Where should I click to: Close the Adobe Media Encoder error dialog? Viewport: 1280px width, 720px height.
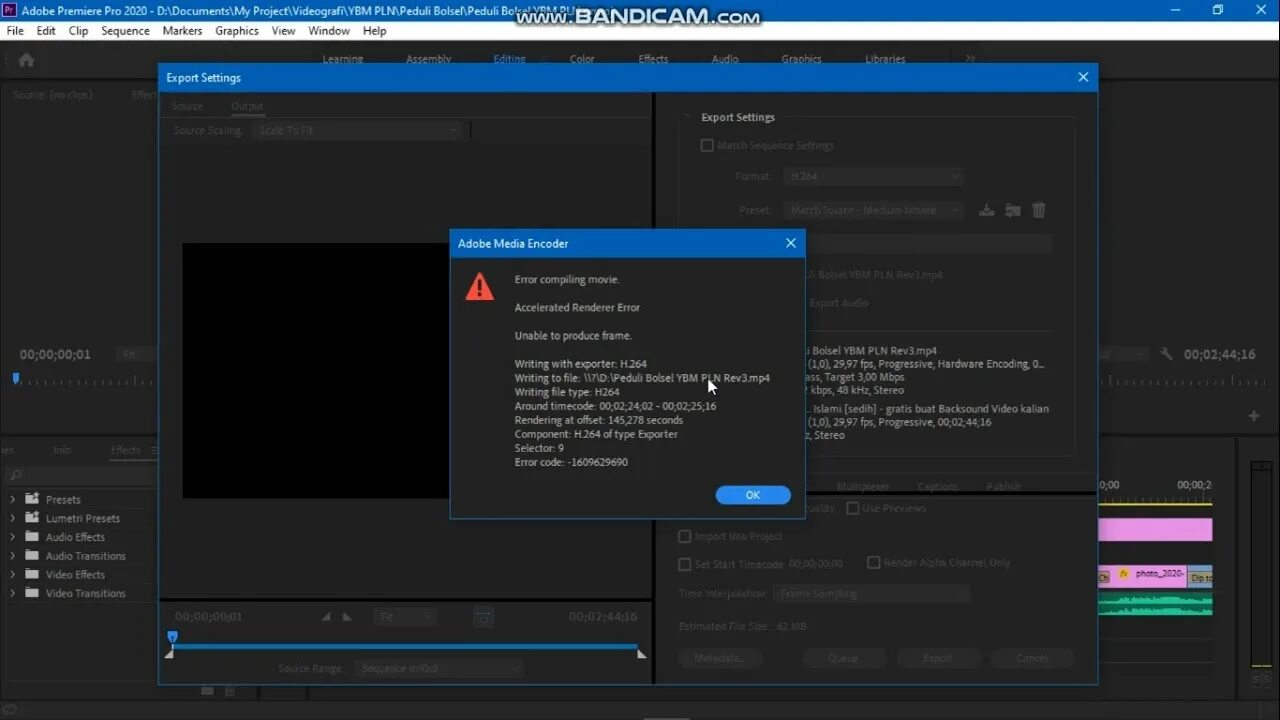(790, 243)
